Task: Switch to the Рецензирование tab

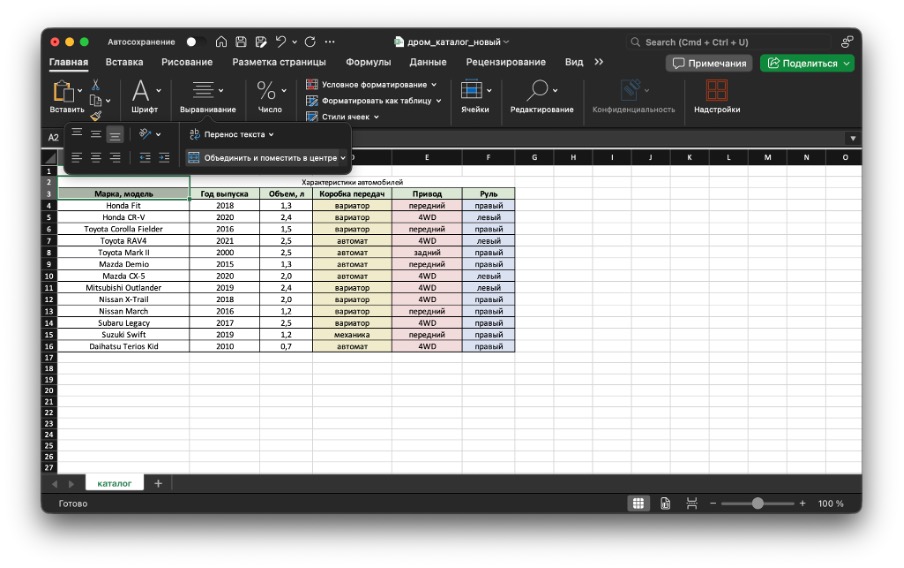Action: 506,62
